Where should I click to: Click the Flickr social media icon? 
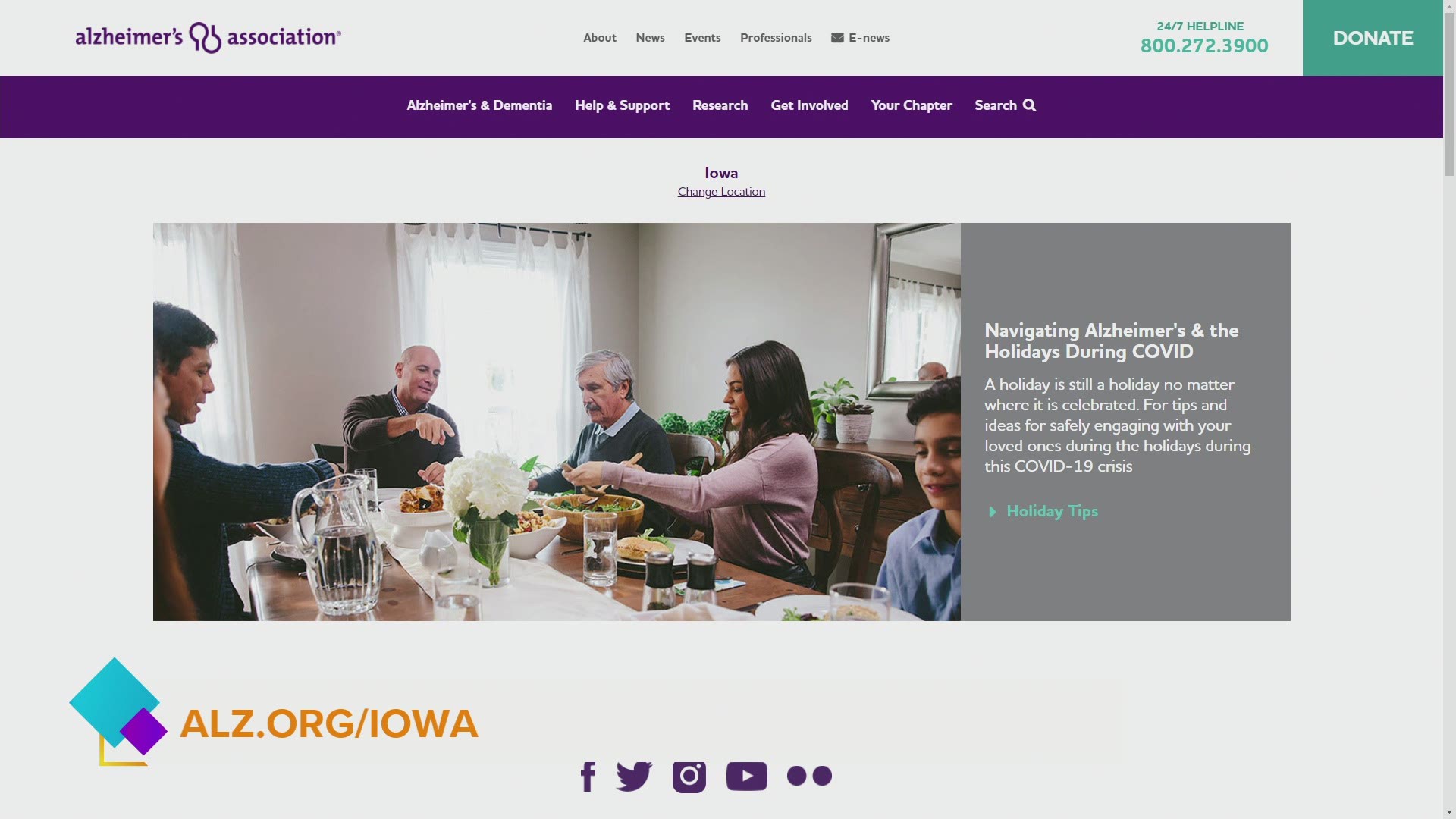(809, 775)
